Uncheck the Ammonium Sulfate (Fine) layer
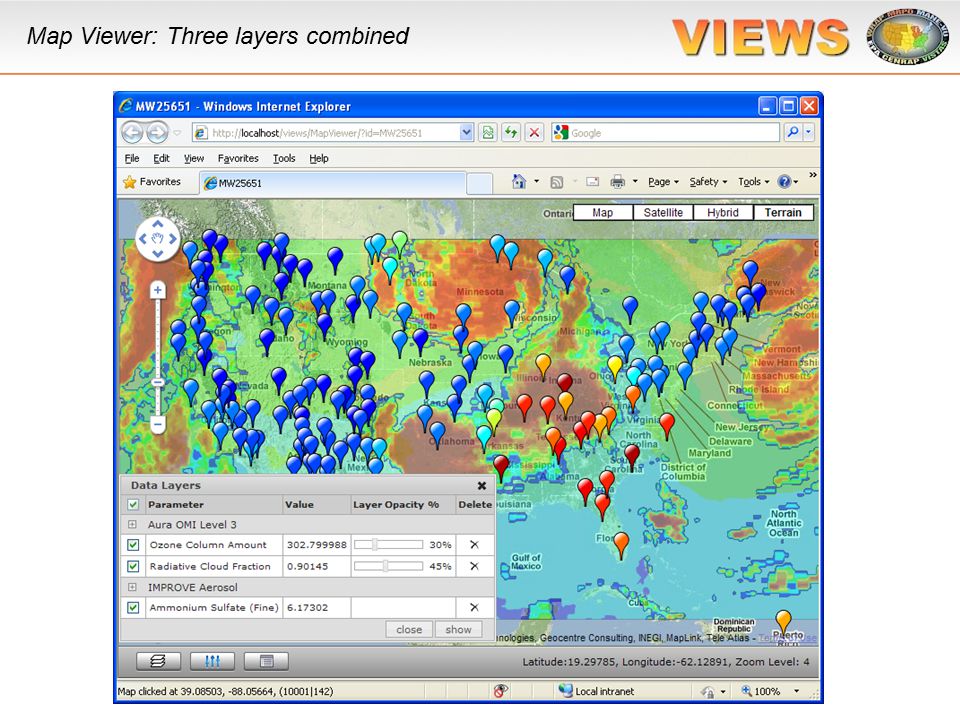This screenshot has width=960, height=720. pos(133,607)
